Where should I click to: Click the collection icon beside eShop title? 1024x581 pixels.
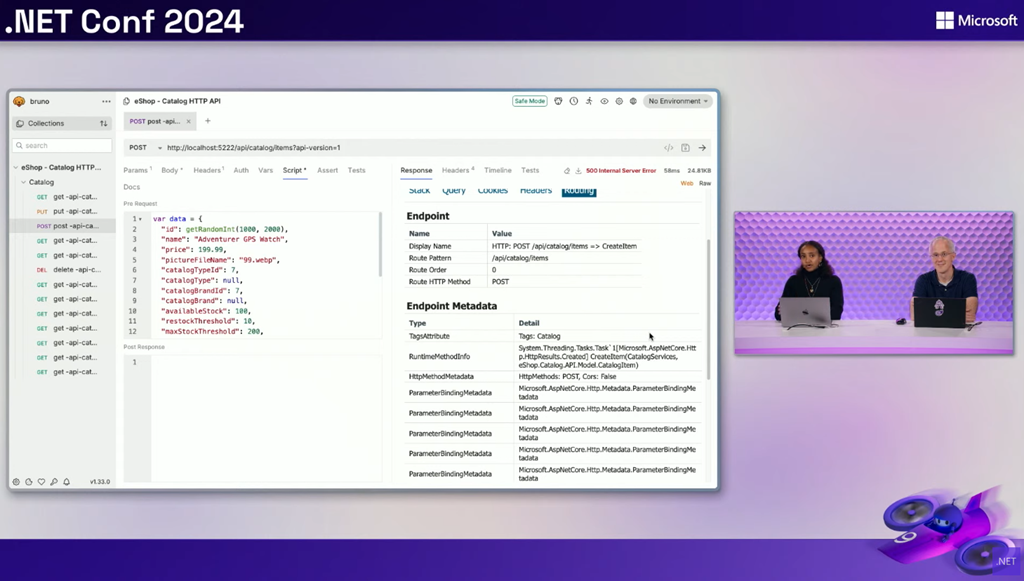point(127,101)
